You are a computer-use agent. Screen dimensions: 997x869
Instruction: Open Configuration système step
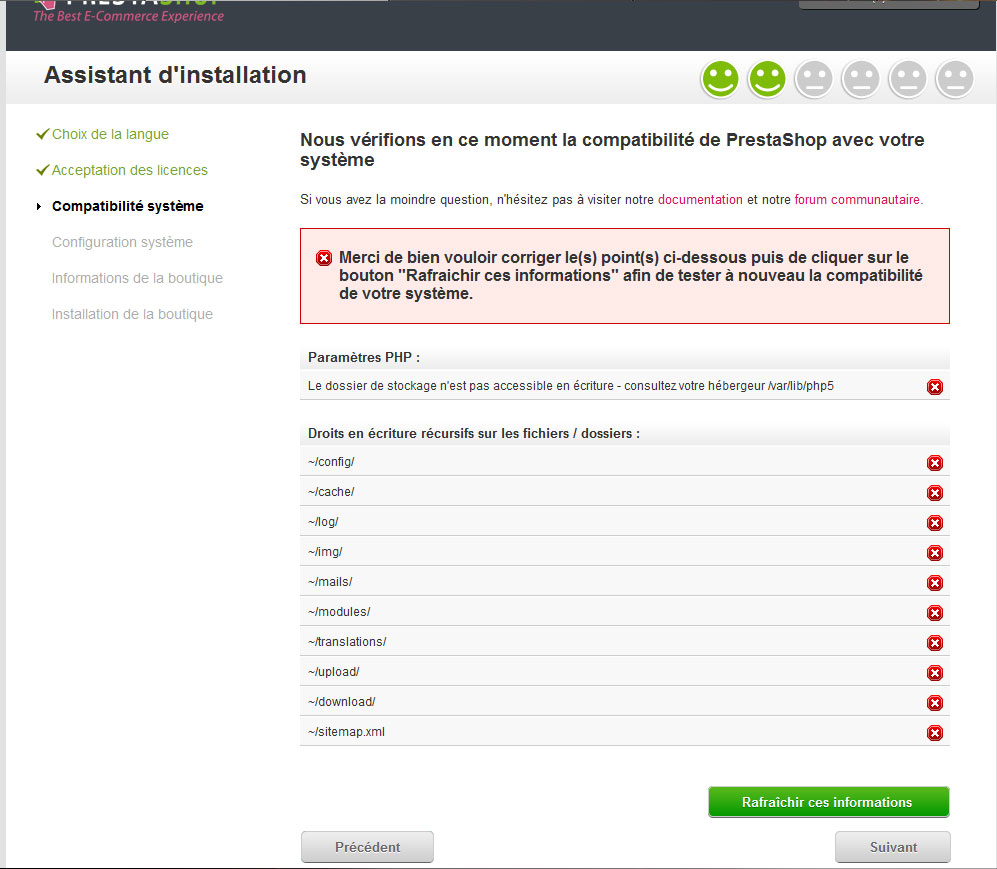pyautogui.click(x=122, y=242)
